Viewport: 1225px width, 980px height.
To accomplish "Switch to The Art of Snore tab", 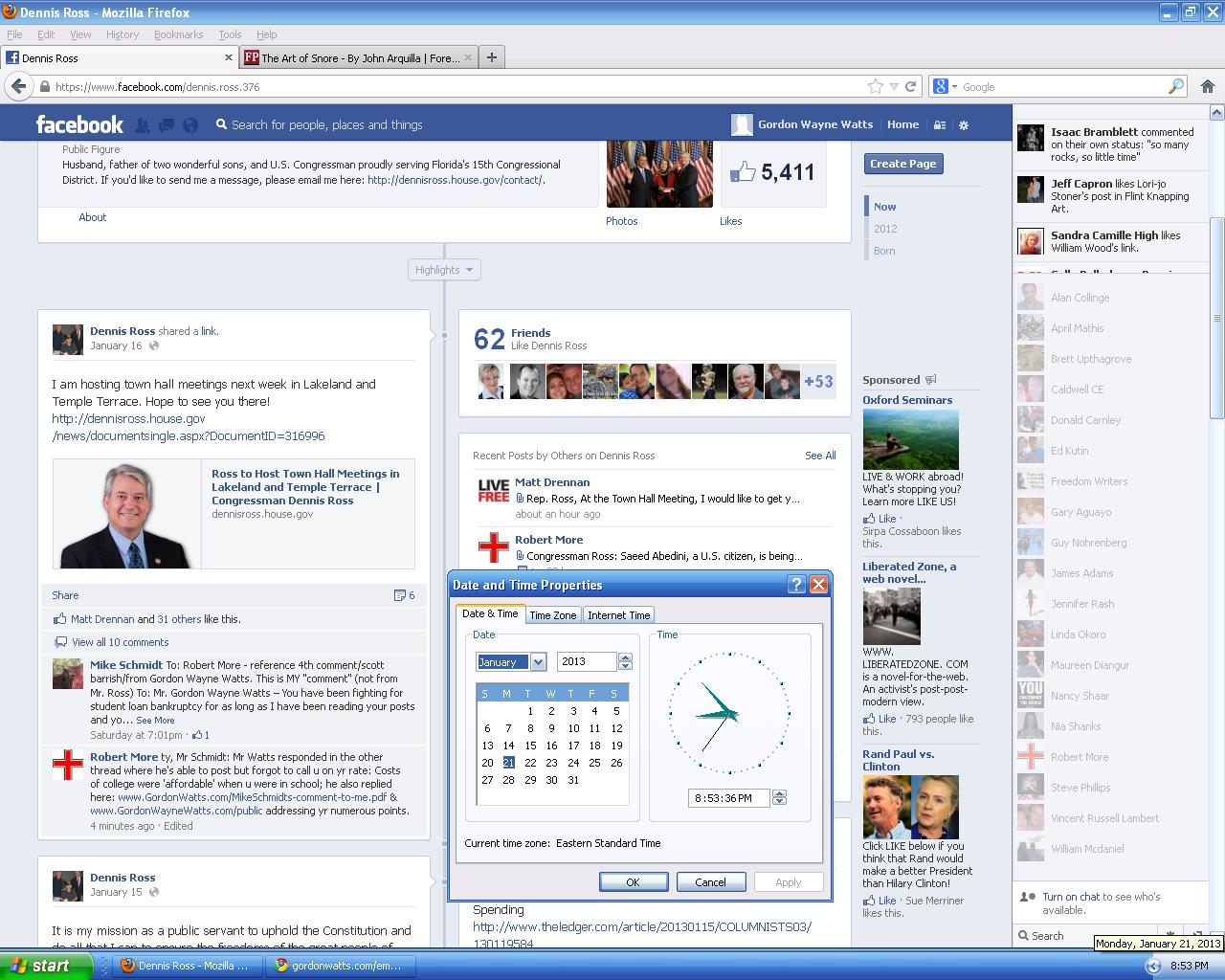I will coord(359,57).
